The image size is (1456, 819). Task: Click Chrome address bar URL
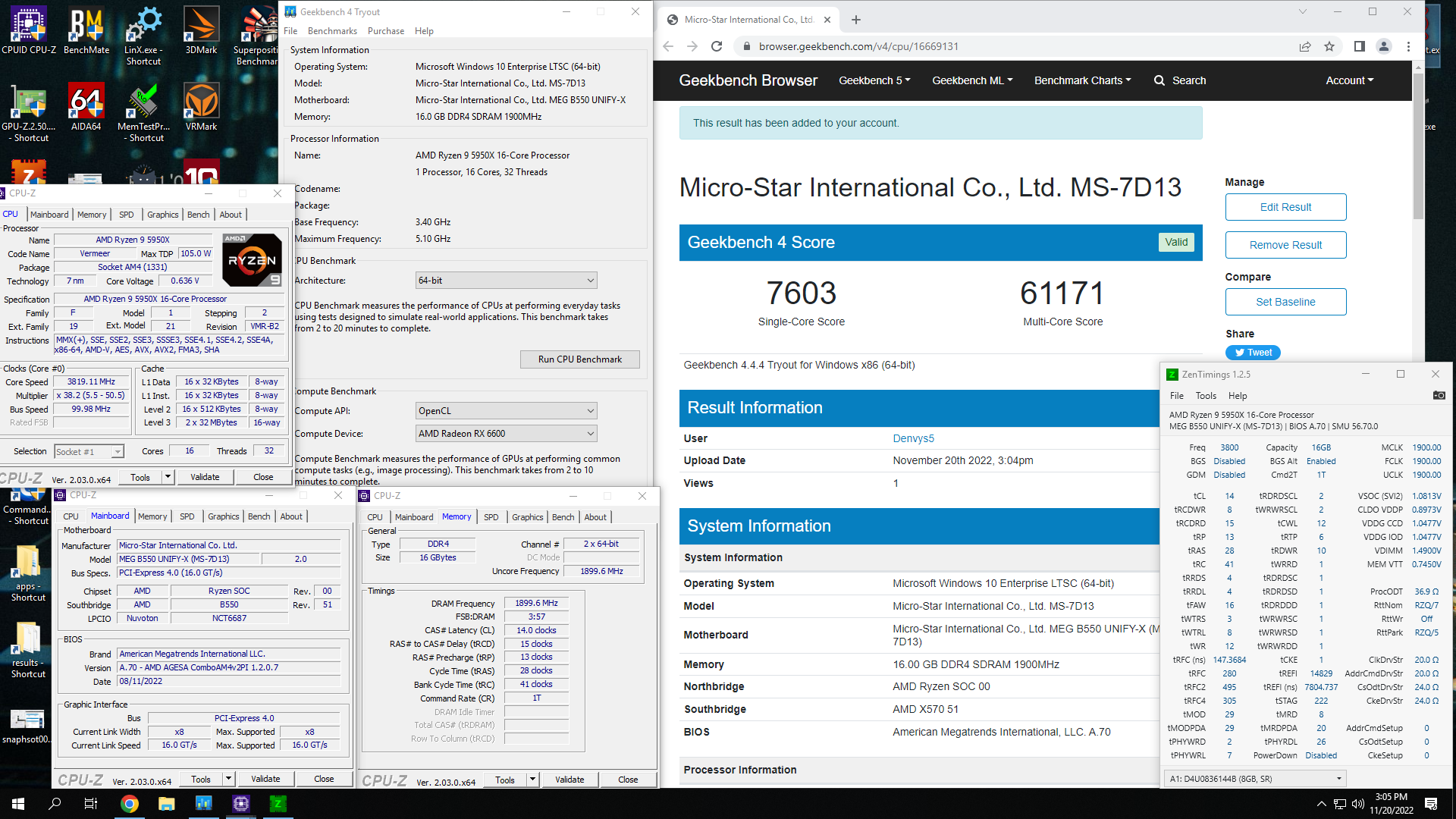click(858, 46)
